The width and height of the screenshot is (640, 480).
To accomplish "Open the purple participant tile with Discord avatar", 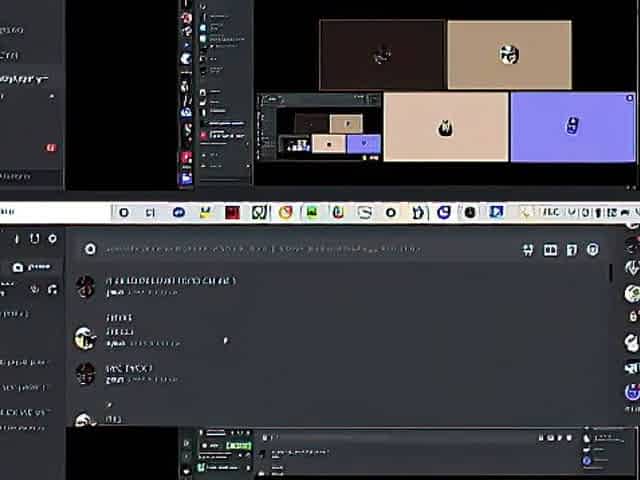I will point(572,126).
